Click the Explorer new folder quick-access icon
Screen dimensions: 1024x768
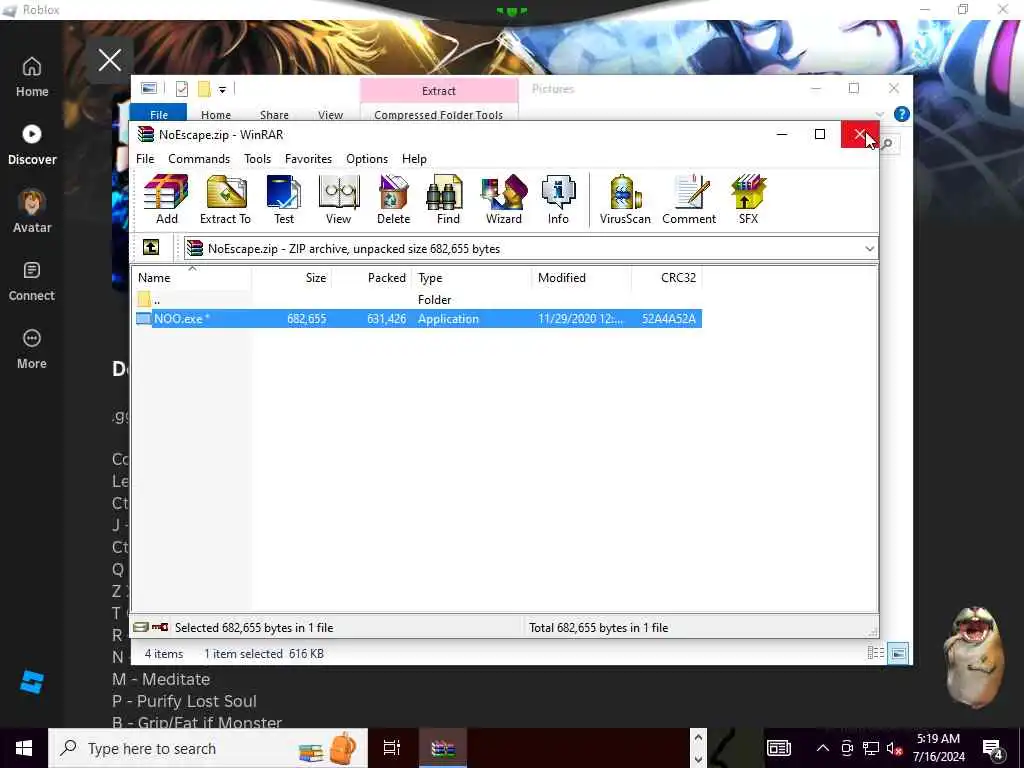tap(204, 89)
